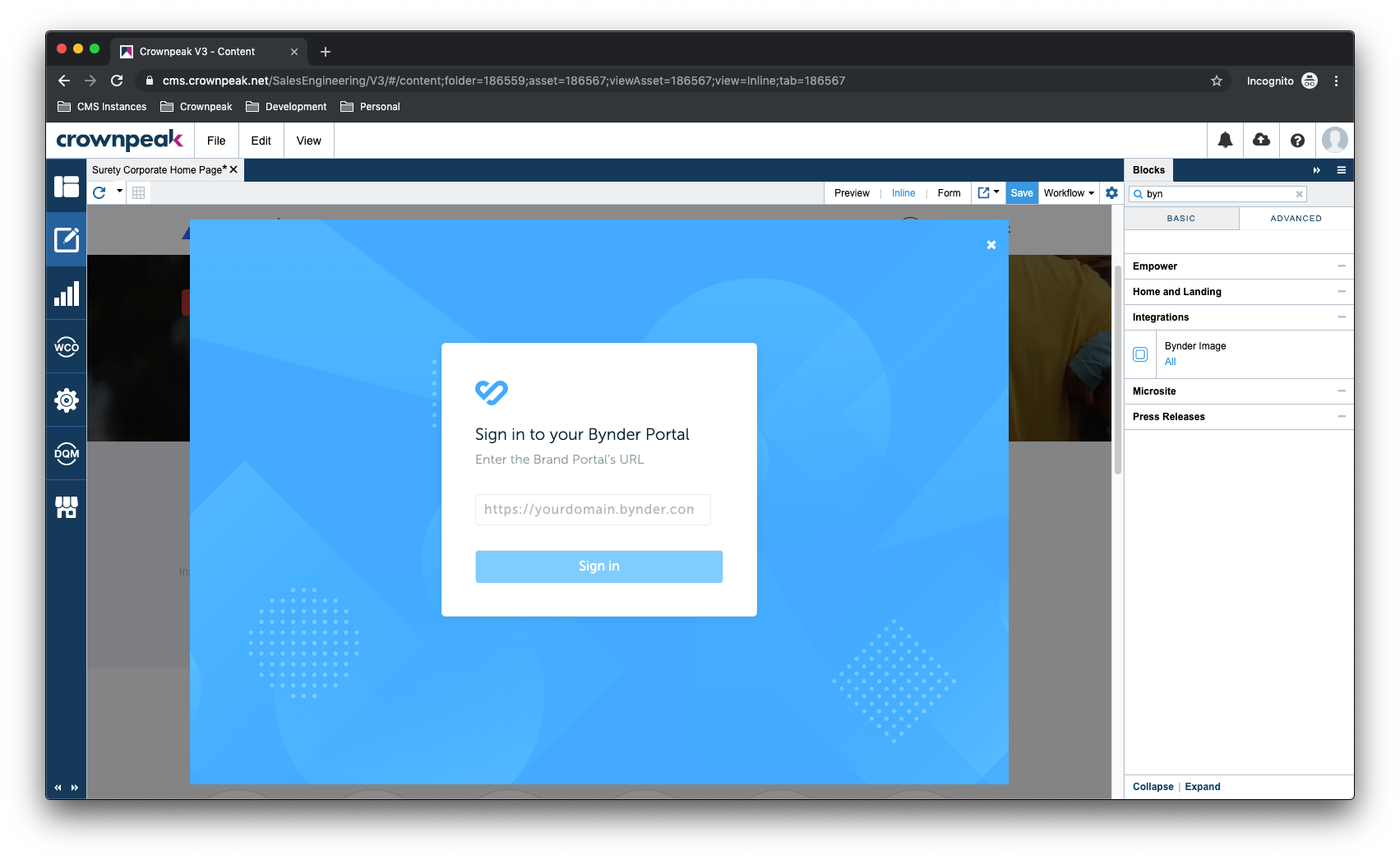
Task: Click the Bynder Sign in button
Action: tap(599, 566)
